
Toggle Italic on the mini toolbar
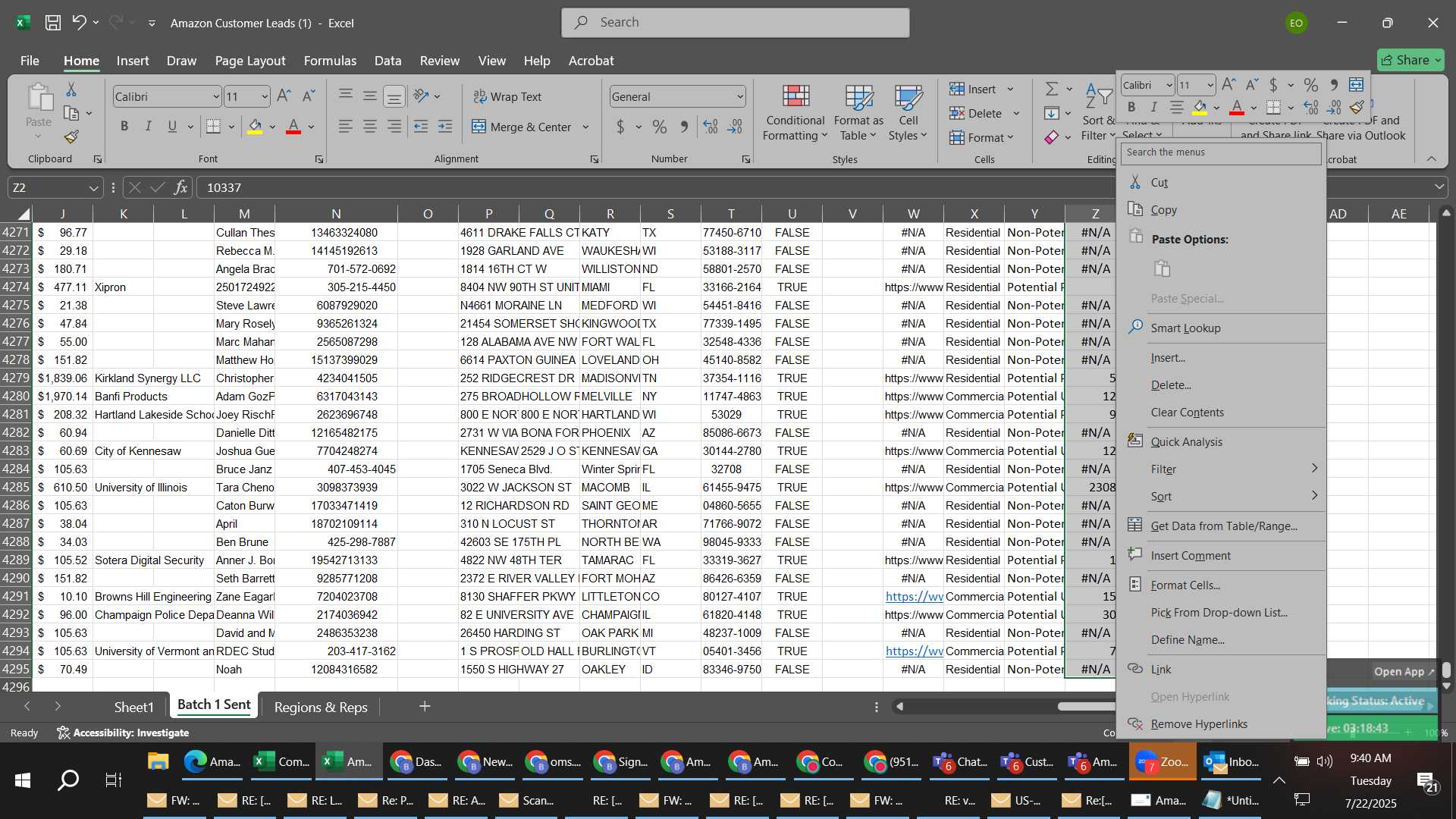(x=1153, y=108)
